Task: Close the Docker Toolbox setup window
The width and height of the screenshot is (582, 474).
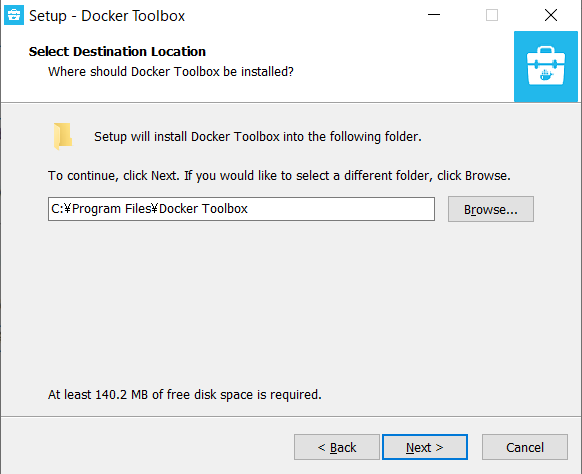Action: click(x=551, y=15)
